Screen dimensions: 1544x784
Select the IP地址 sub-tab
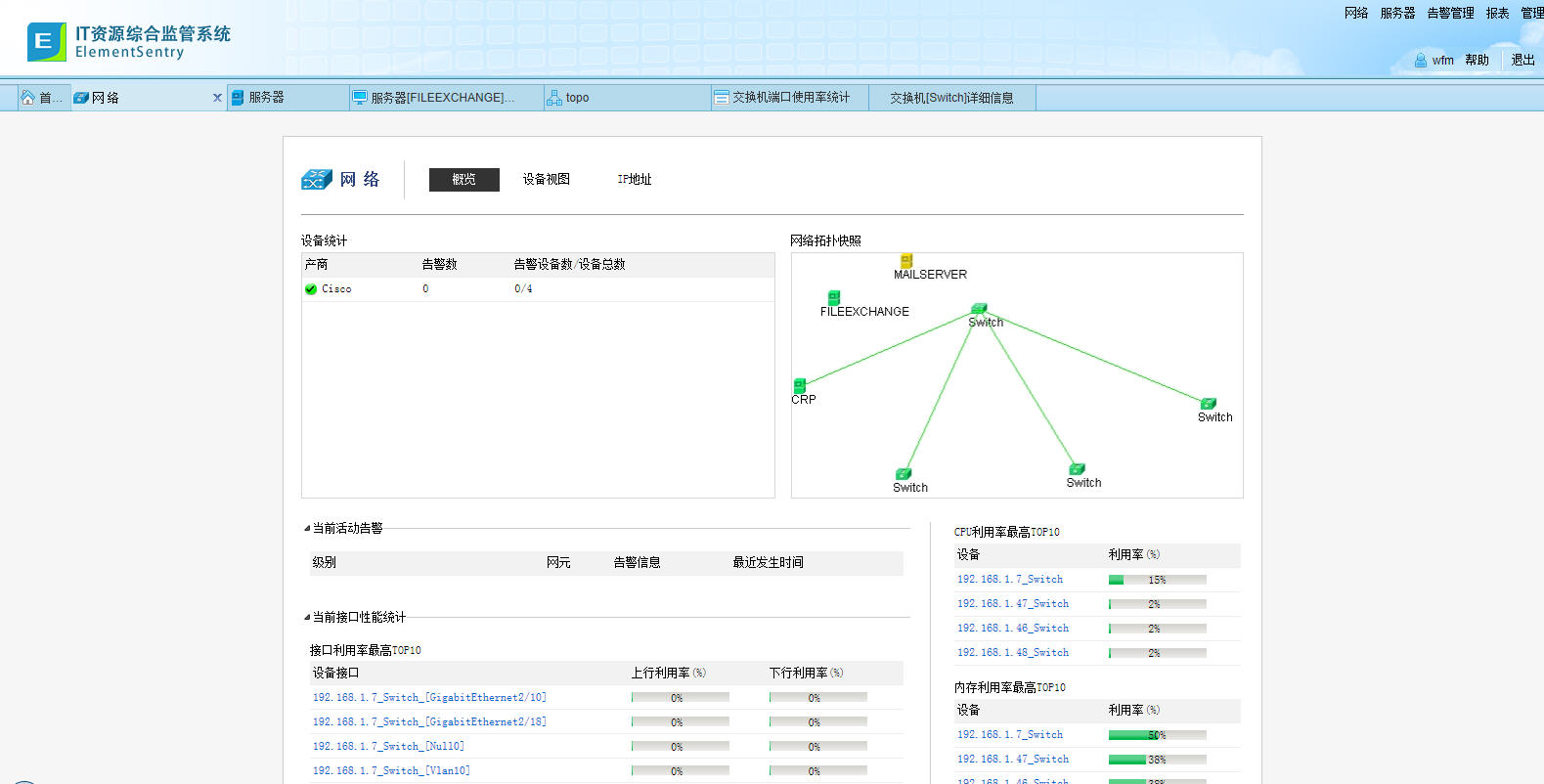pyautogui.click(x=635, y=180)
